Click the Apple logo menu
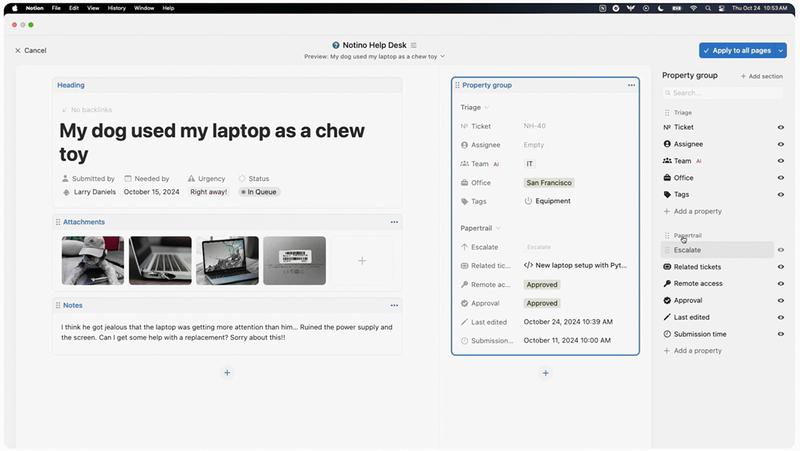The width and height of the screenshot is (800, 451). (x=15, y=8)
